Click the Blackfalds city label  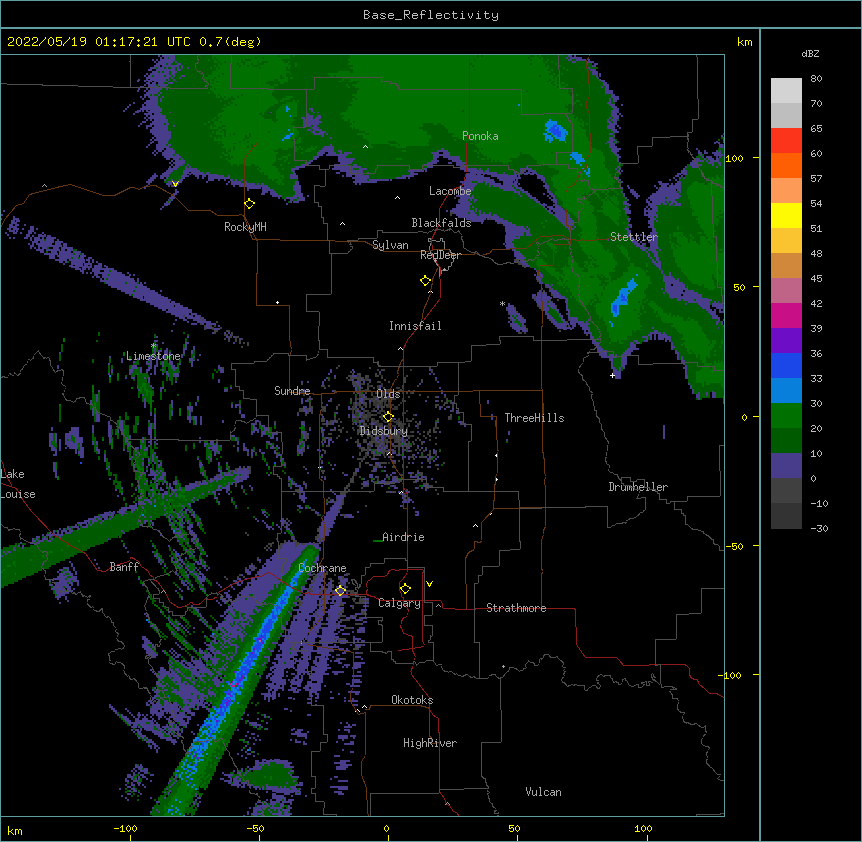coord(441,223)
